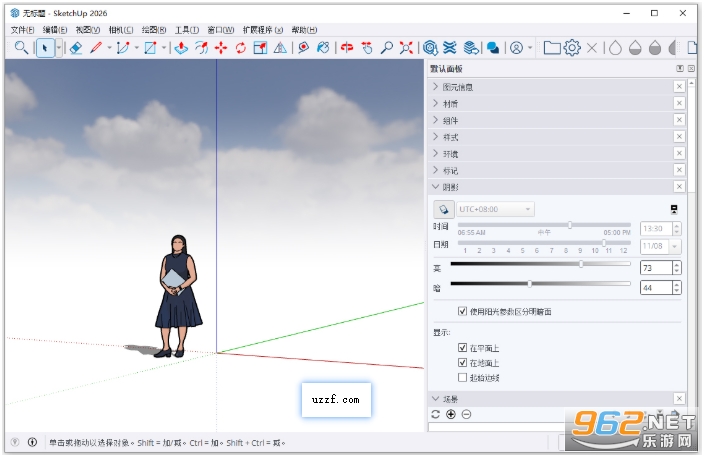The image size is (704, 457).
Task: Expand the 组件 panel
Action: click(551, 120)
